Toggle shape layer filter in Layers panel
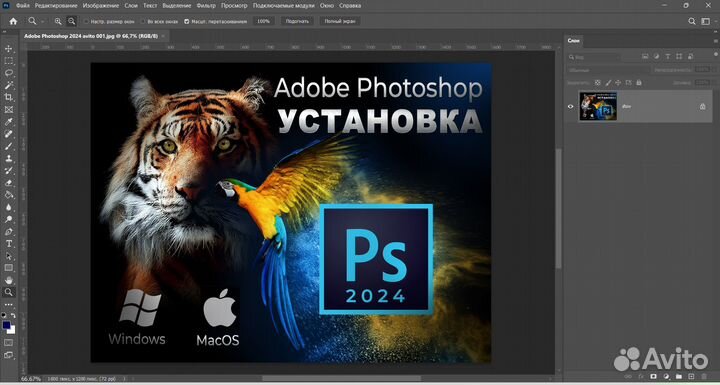Image resolution: width=720 pixels, height=385 pixels. tap(679, 57)
